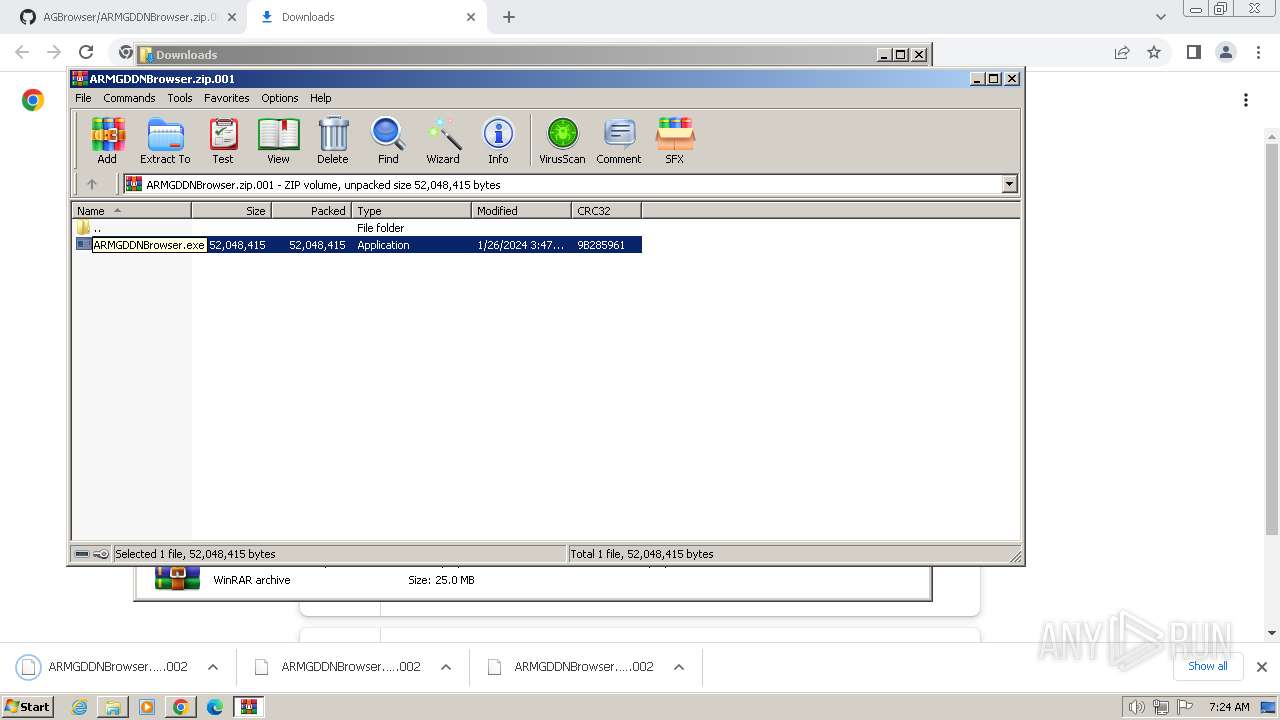The height and width of the screenshot is (720, 1280).
Task: Toggle Chrome side panel
Action: pos(1193,52)
